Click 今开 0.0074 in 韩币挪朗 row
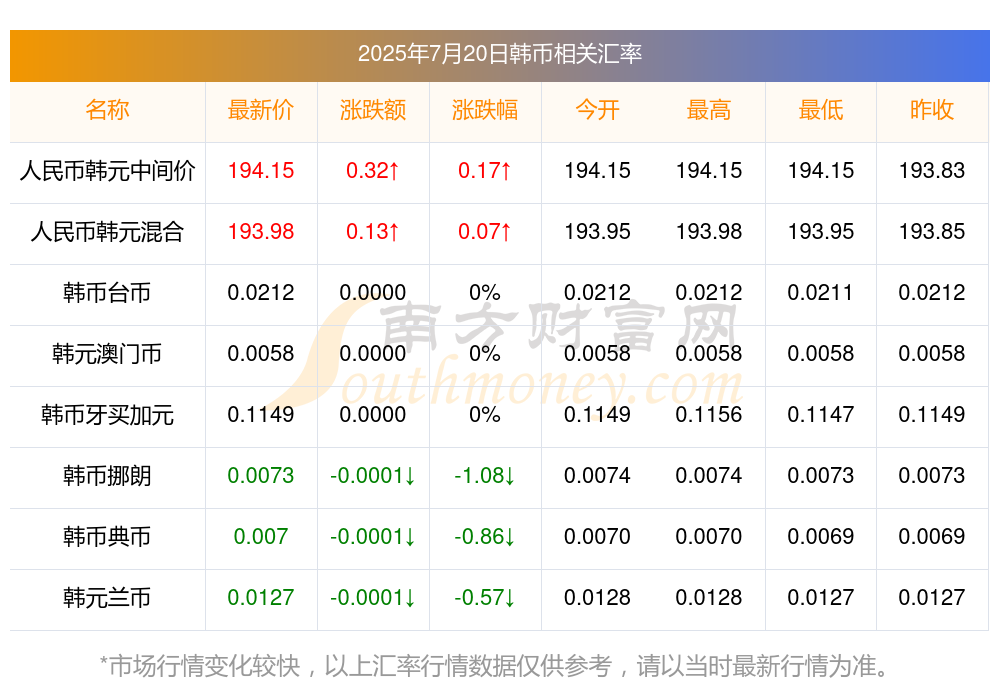This screenshot has height=698, width=1000. [x=598, y=476]
